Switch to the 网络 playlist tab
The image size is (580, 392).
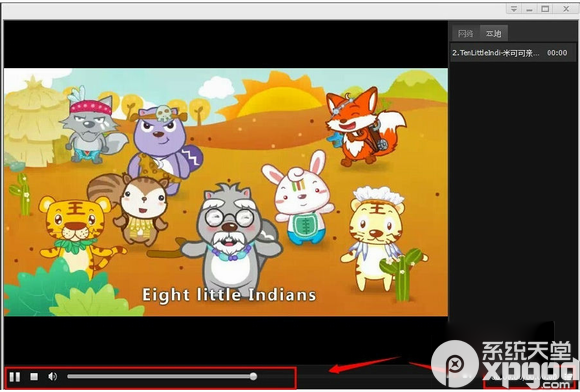coord(465,34)
